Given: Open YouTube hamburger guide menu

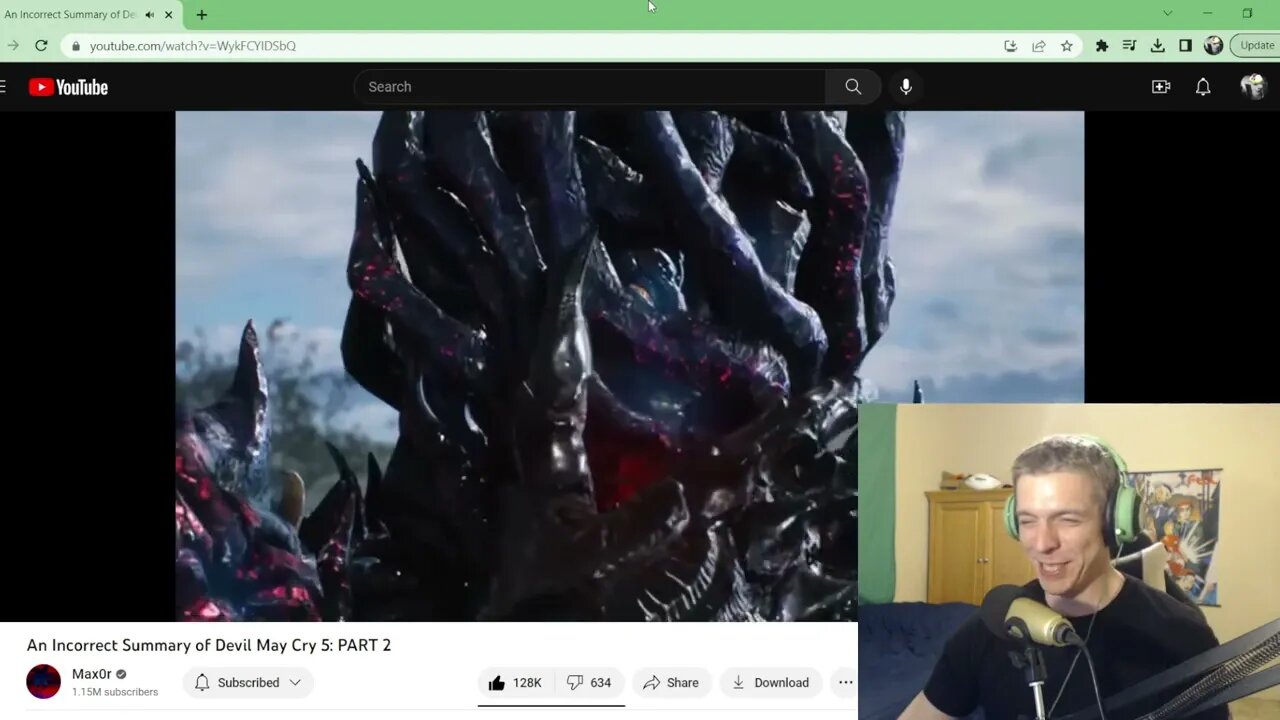Looking at the screenshot, I should 3,87.
